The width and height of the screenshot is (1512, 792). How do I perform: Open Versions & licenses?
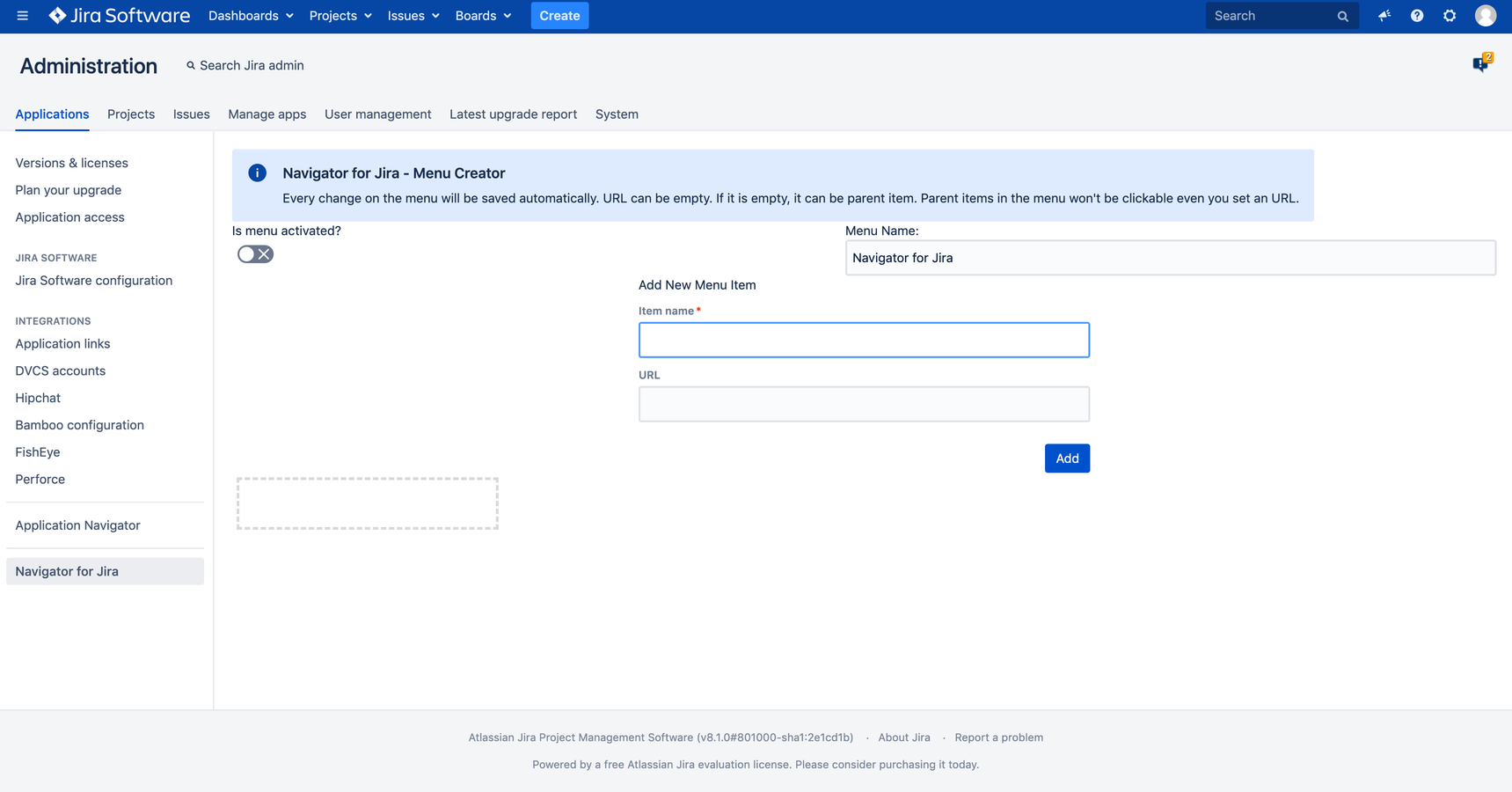[x=71, y=163]
